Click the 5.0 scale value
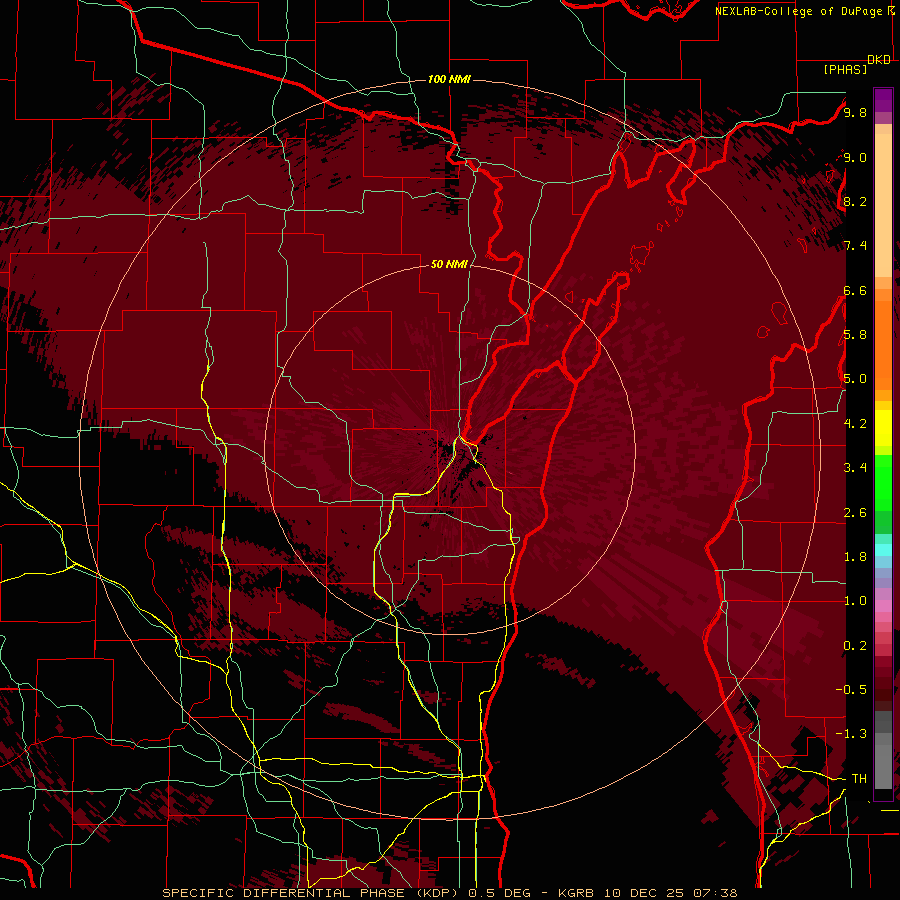 click(x=855, y=379)
